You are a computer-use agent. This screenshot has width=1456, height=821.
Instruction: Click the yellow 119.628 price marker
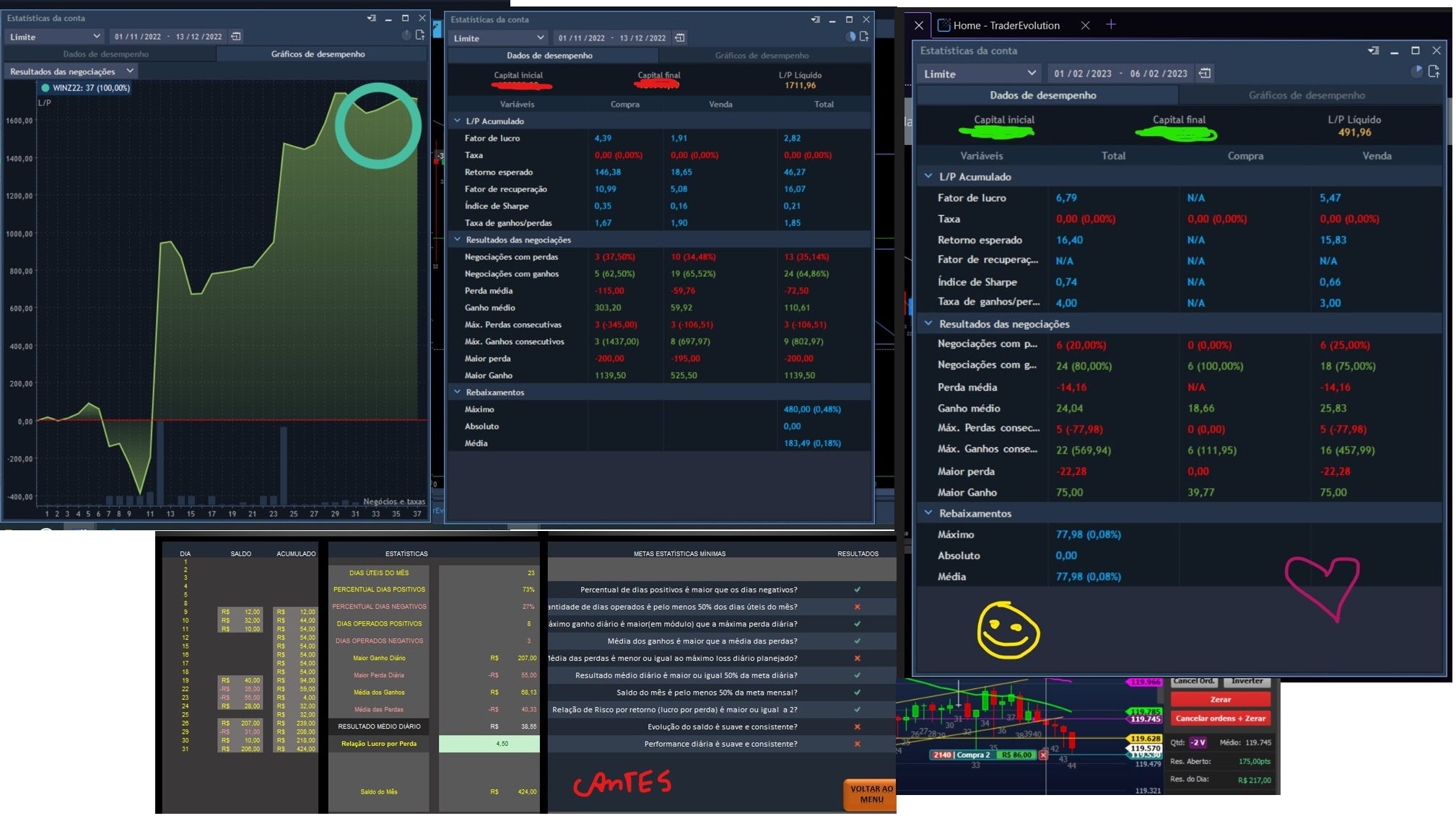pos(1145,738)
